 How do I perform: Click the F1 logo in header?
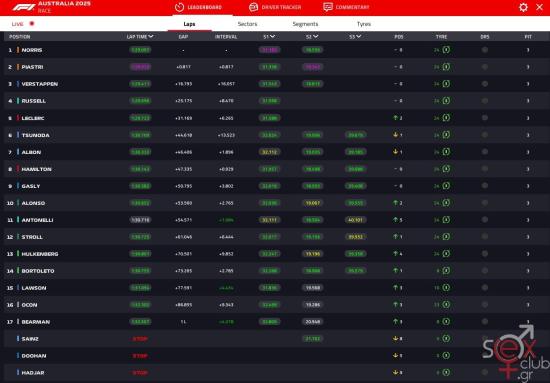(x=24, y=7)
